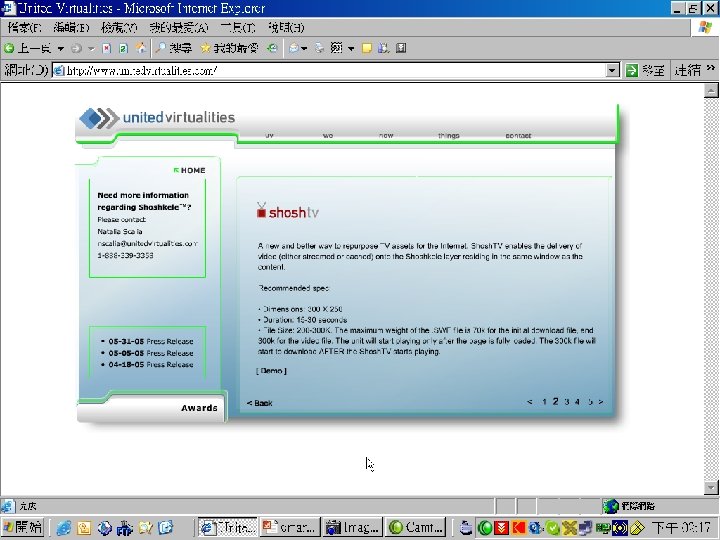Switch to the Camt... taskbar window
This screenshot has height=540, width=720.
click(416, 528)
